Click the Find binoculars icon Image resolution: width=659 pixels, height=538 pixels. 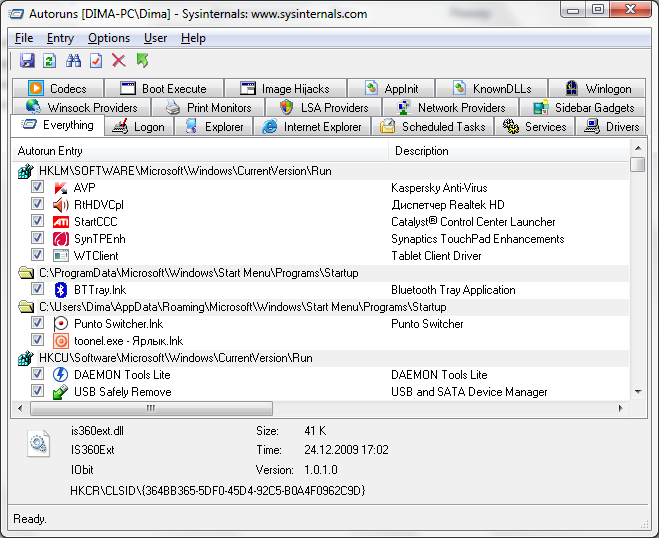point(73,61)
